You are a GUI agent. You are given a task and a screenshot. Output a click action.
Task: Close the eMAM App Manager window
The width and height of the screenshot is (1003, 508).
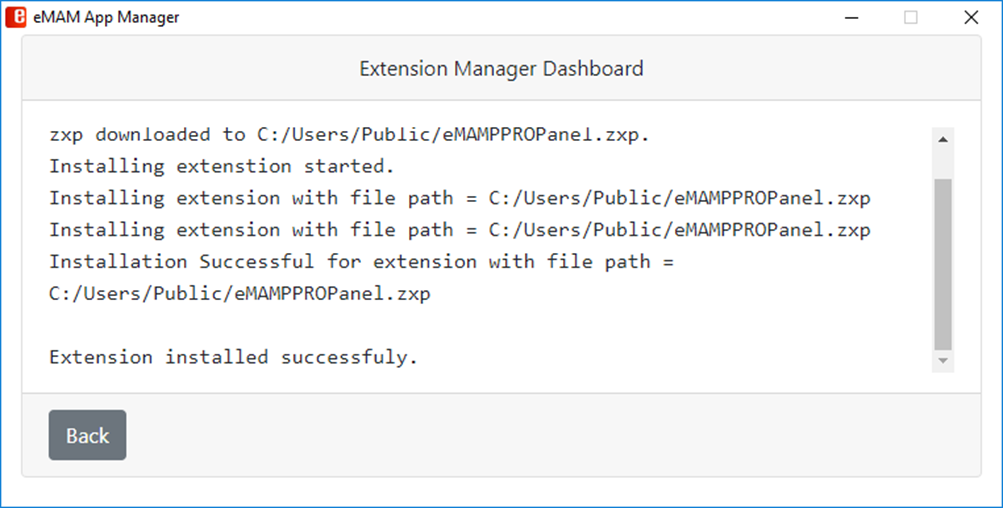[971, 17]
